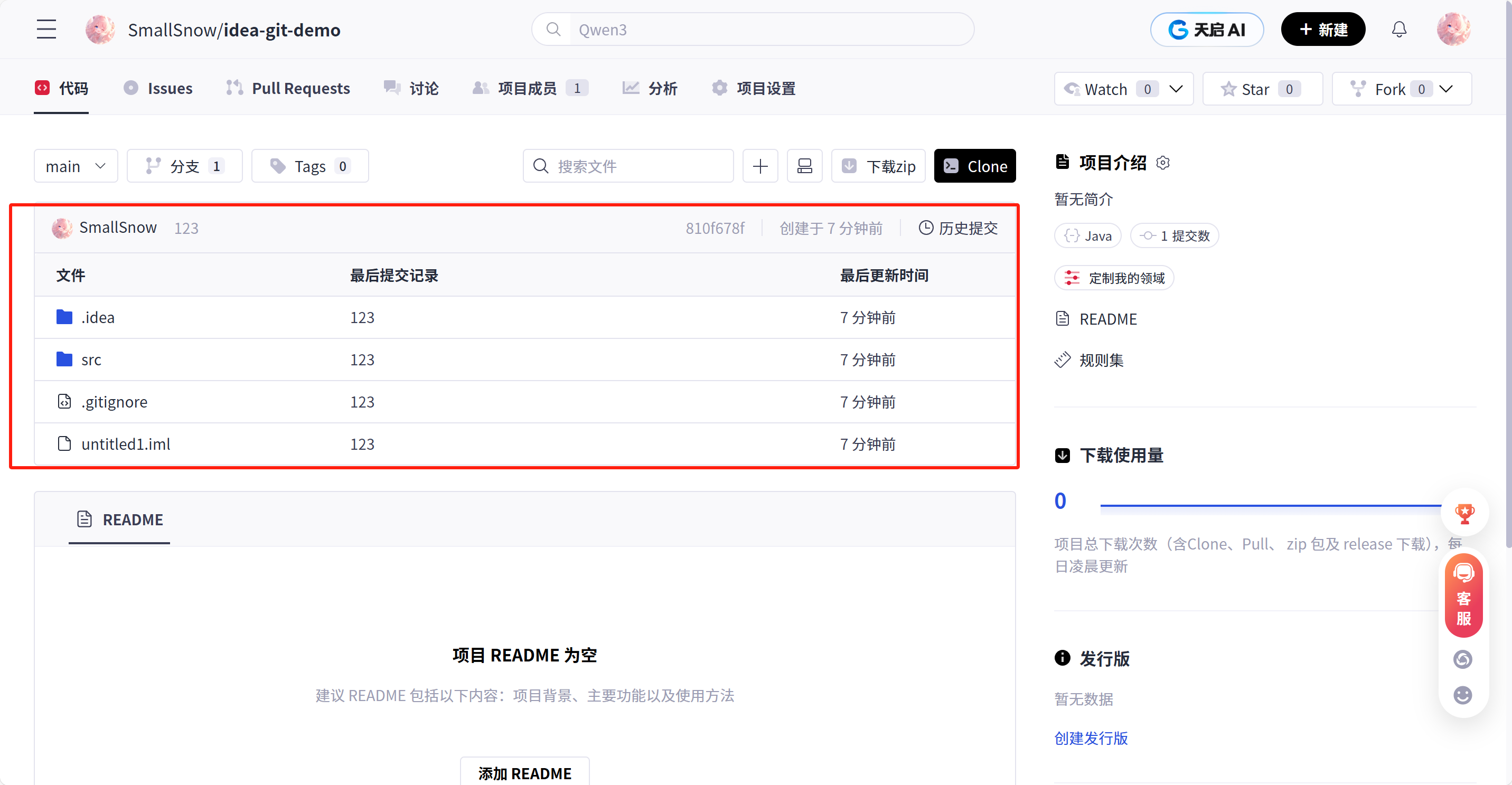The image size is (1512, 785).
Task: Open the main branch dropdown
Action: click(75, 165)
